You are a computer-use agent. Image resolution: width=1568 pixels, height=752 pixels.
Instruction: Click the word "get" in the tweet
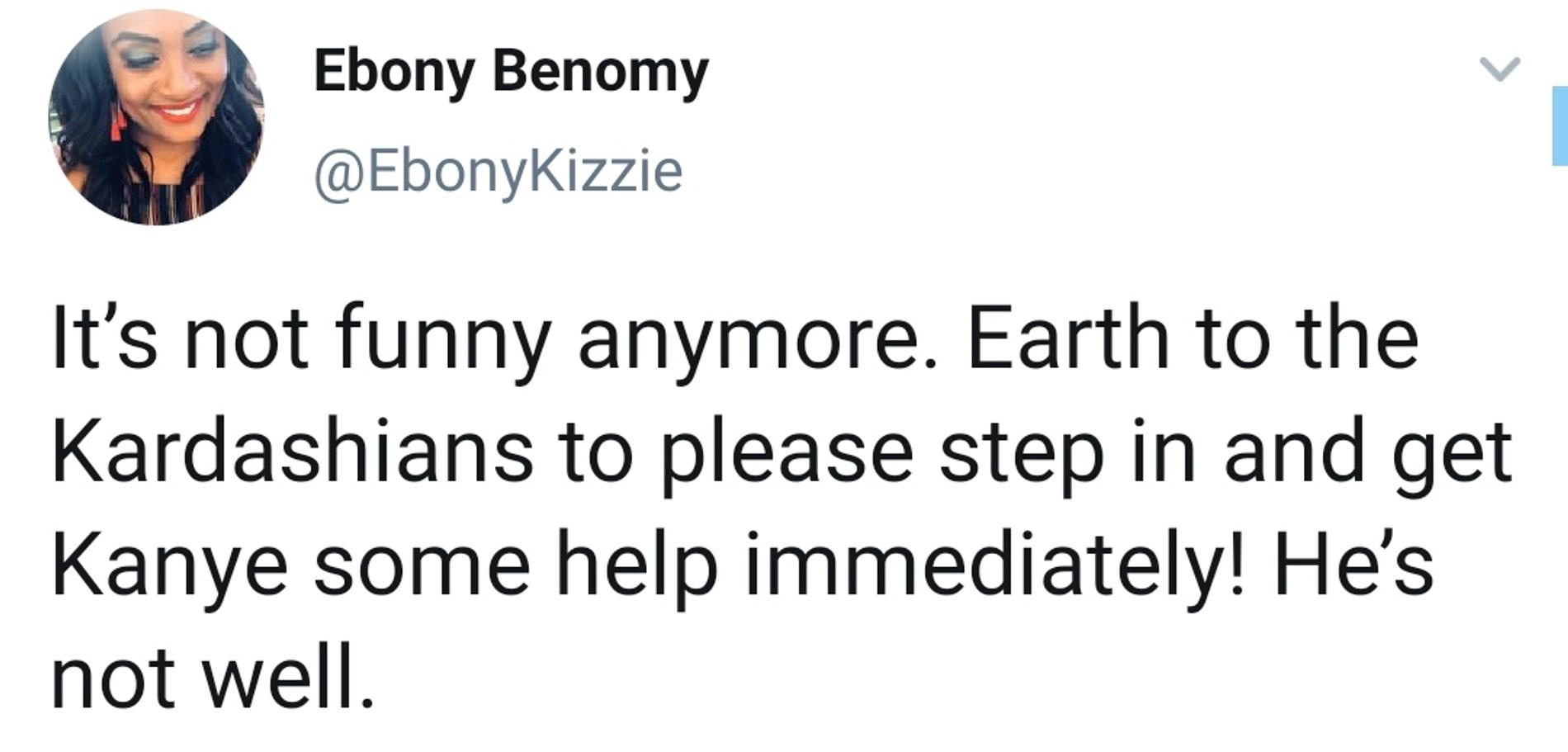(1452, 452)
